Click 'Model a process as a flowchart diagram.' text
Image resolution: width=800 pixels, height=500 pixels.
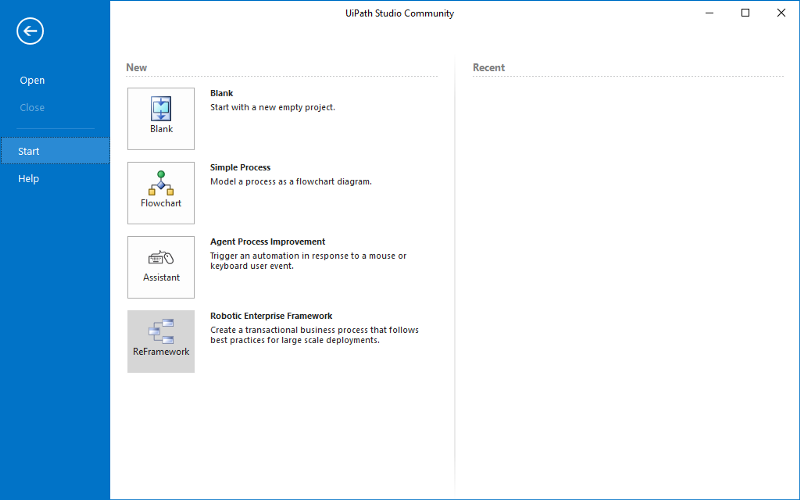click(x=291, y=182)
